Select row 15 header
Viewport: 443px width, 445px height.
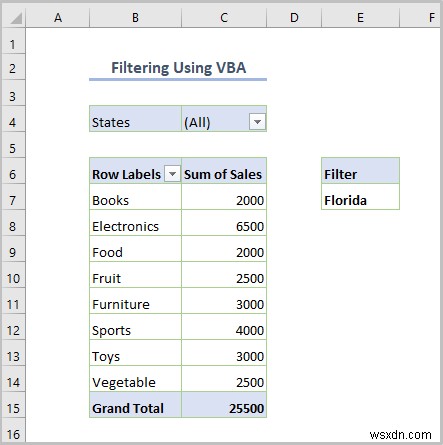14,408
